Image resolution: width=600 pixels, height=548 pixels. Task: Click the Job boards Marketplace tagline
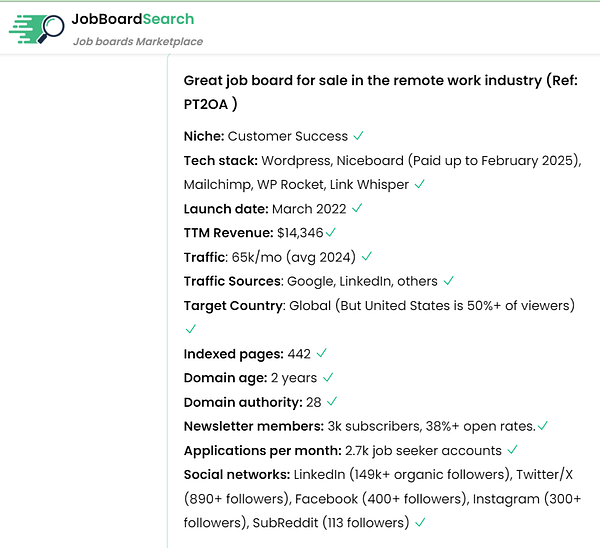pyautogui.click(x=138, y=41)
